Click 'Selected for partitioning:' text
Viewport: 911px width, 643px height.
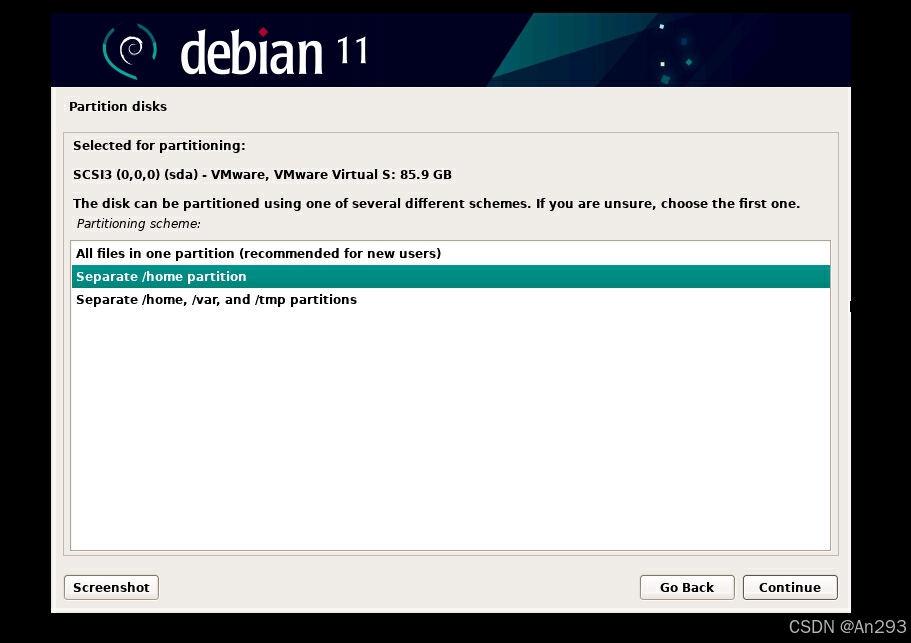tap(159, 146)
